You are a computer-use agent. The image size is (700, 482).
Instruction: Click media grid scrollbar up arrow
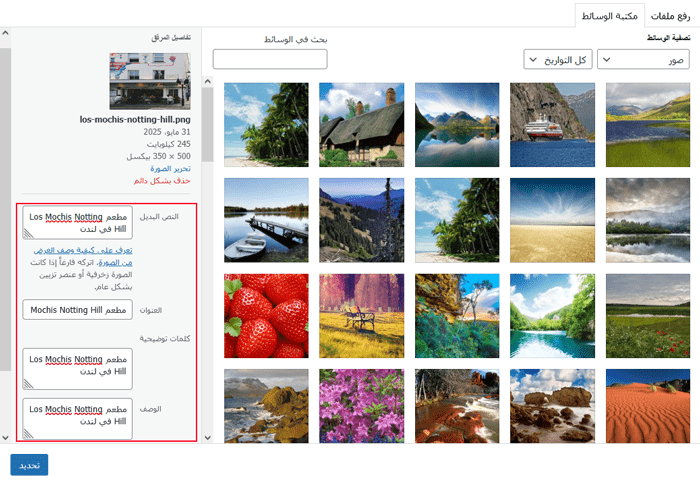tap(208, 82)
